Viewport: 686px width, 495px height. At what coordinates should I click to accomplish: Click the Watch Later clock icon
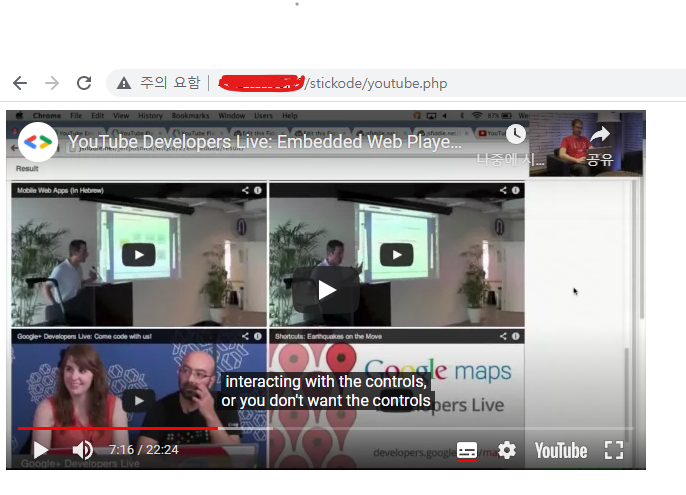click(516, 134)
